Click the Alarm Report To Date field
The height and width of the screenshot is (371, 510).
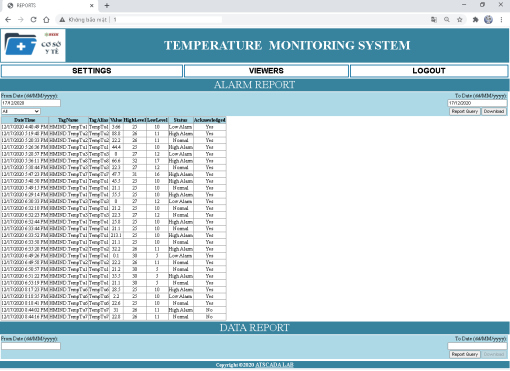coord(477,103)
